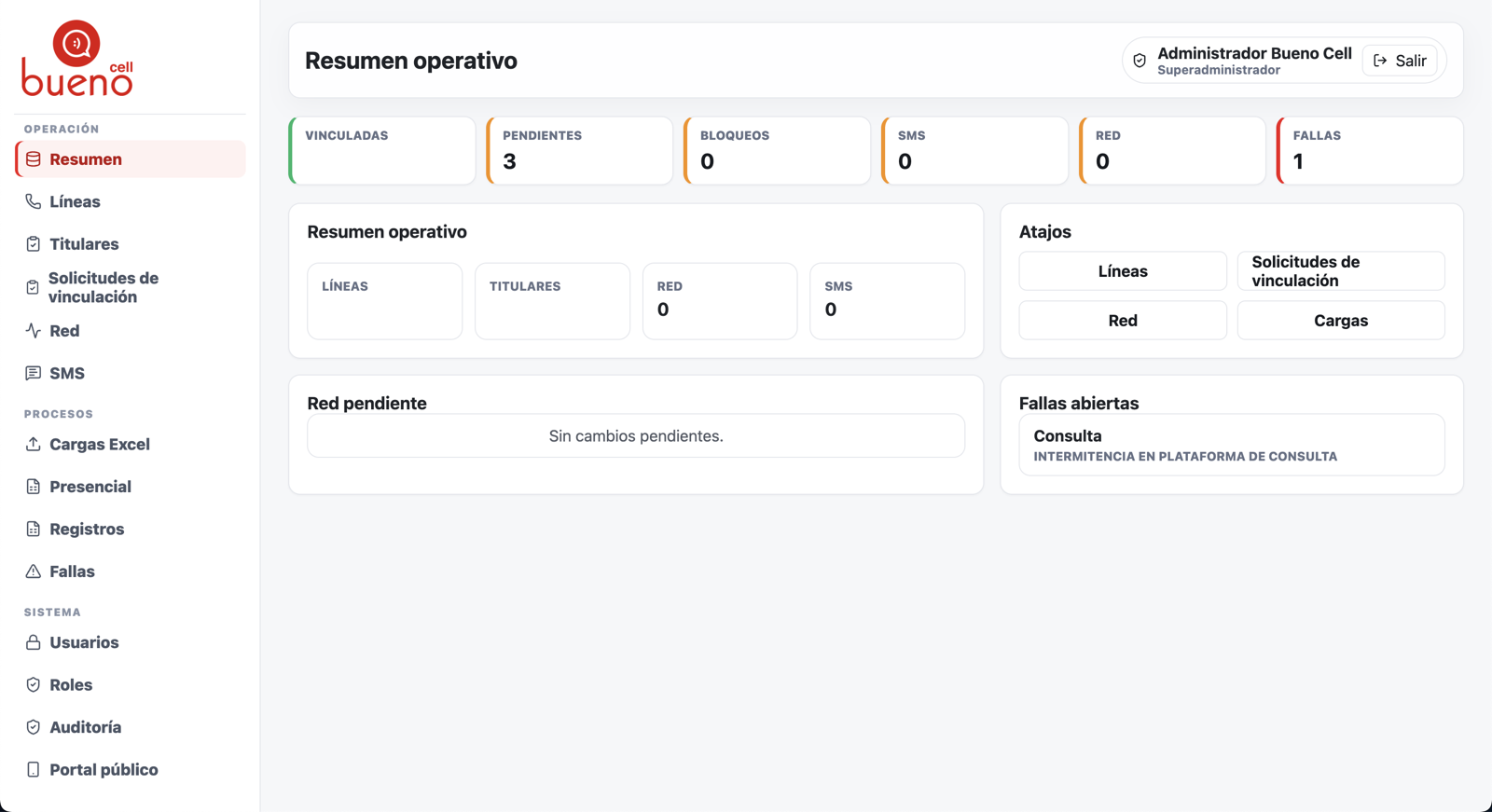Open Usuarios under Sistema

point(131,642)
